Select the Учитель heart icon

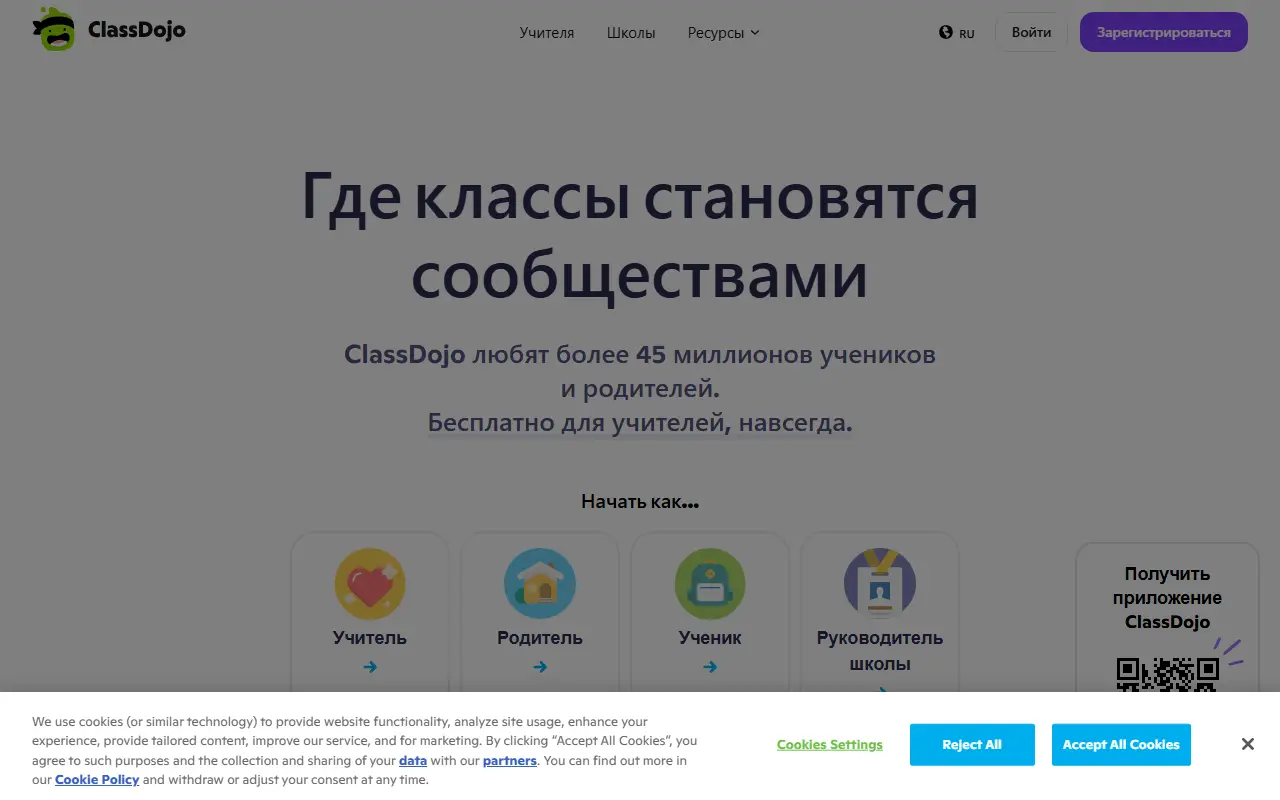click(x=370, y=584)
